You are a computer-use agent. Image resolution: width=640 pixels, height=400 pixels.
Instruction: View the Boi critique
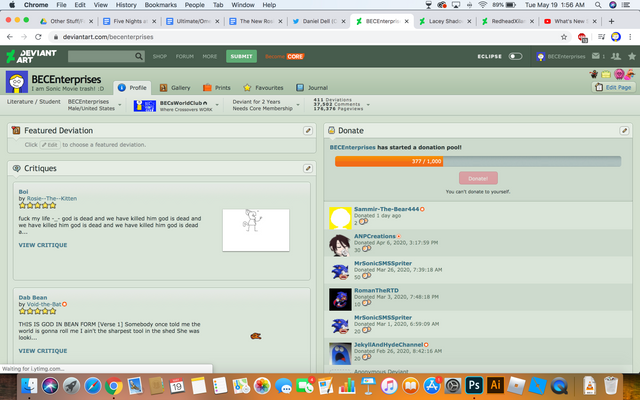42,245
